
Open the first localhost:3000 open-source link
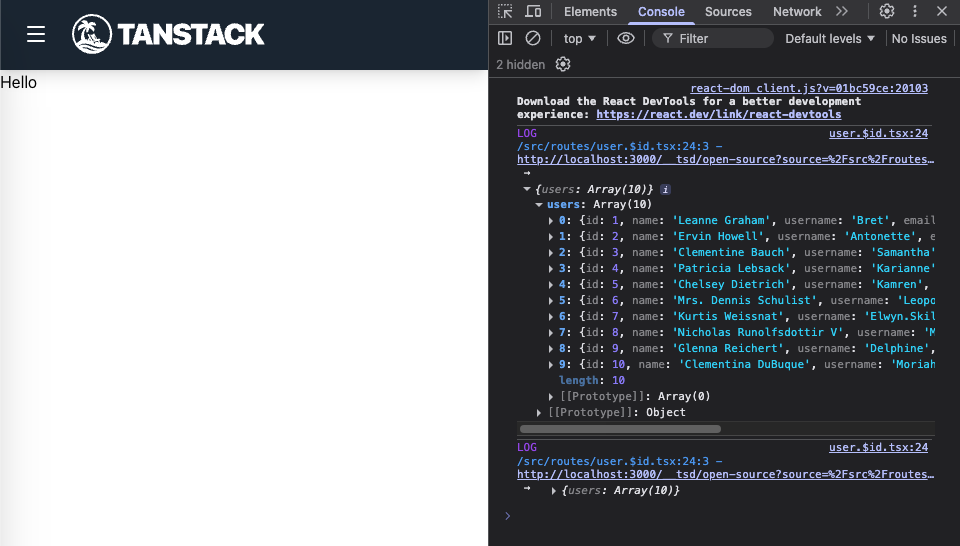point(726,159)
